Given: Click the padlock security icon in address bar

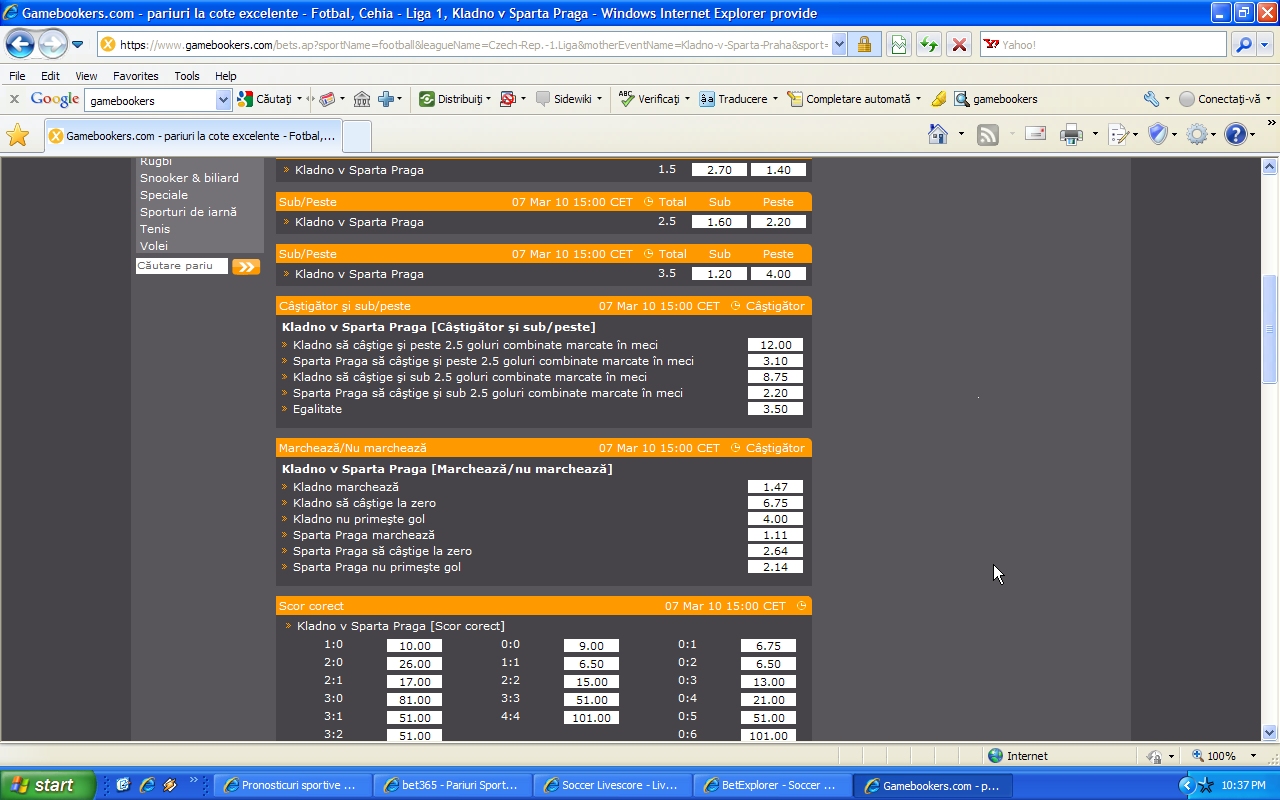Looking at the screenshot, I should (864, 45).
